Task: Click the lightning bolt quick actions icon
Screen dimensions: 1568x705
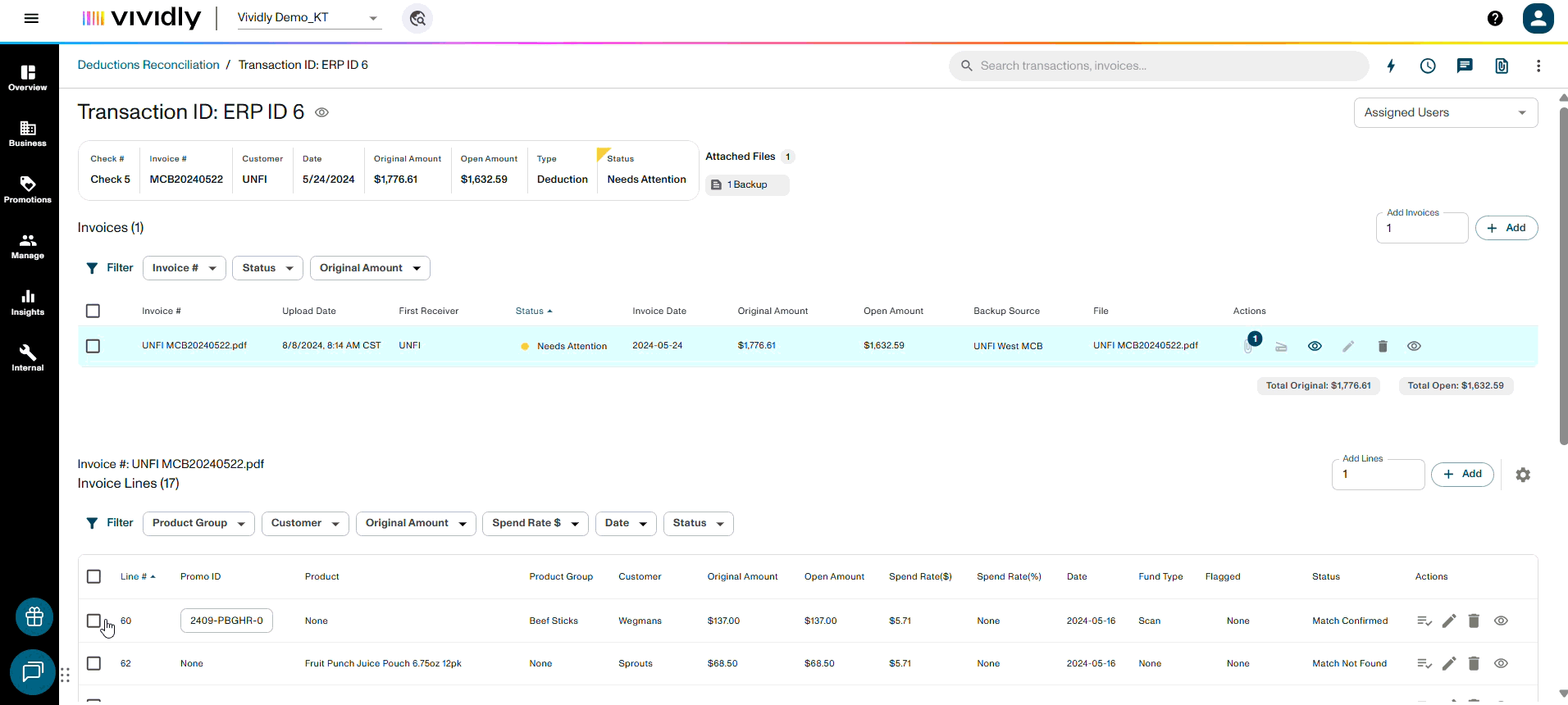Action: coord(1391,66)
